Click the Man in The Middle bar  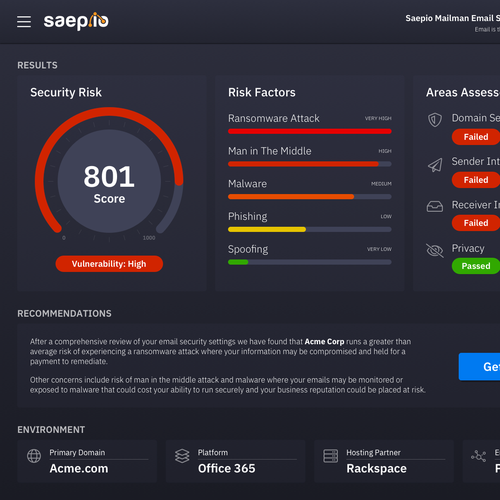tap(310, 164)
